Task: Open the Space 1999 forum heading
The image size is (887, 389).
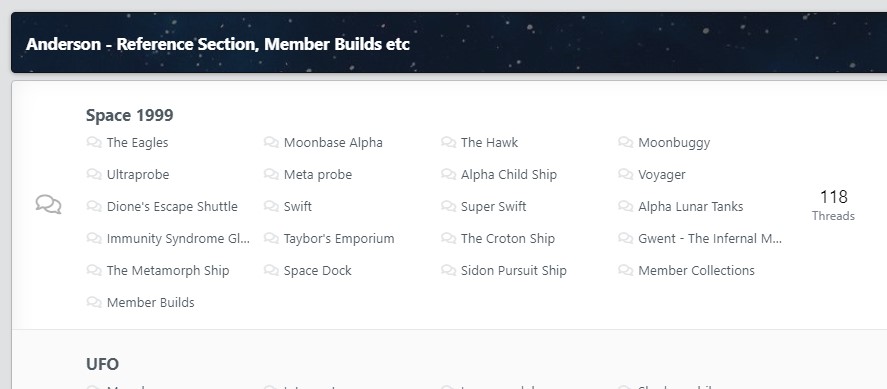Action: click(x=130, y=115)
